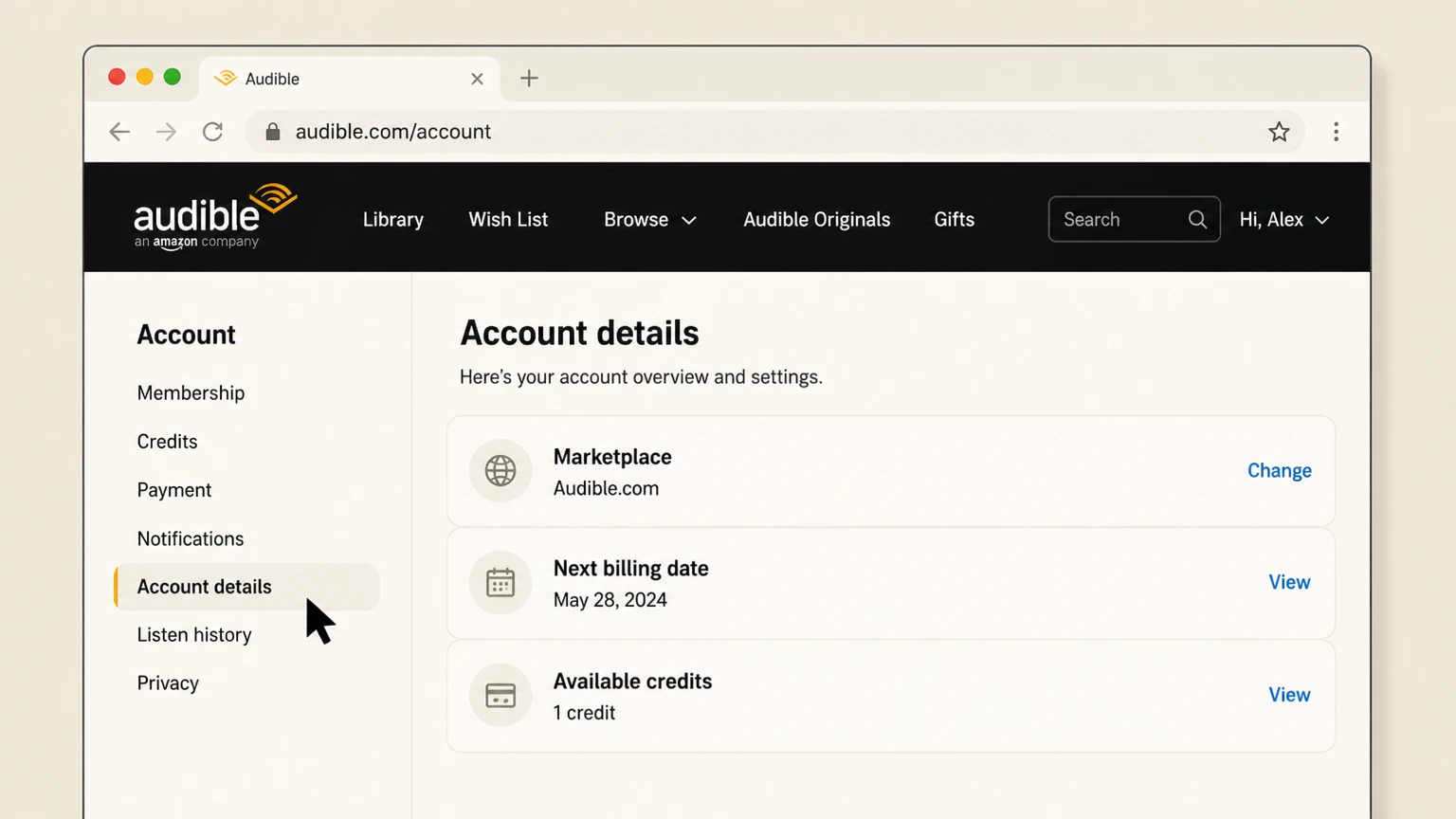Open Notifications settings in sidebar
The width and height of the screenshot is (1456, 819).
190,538
